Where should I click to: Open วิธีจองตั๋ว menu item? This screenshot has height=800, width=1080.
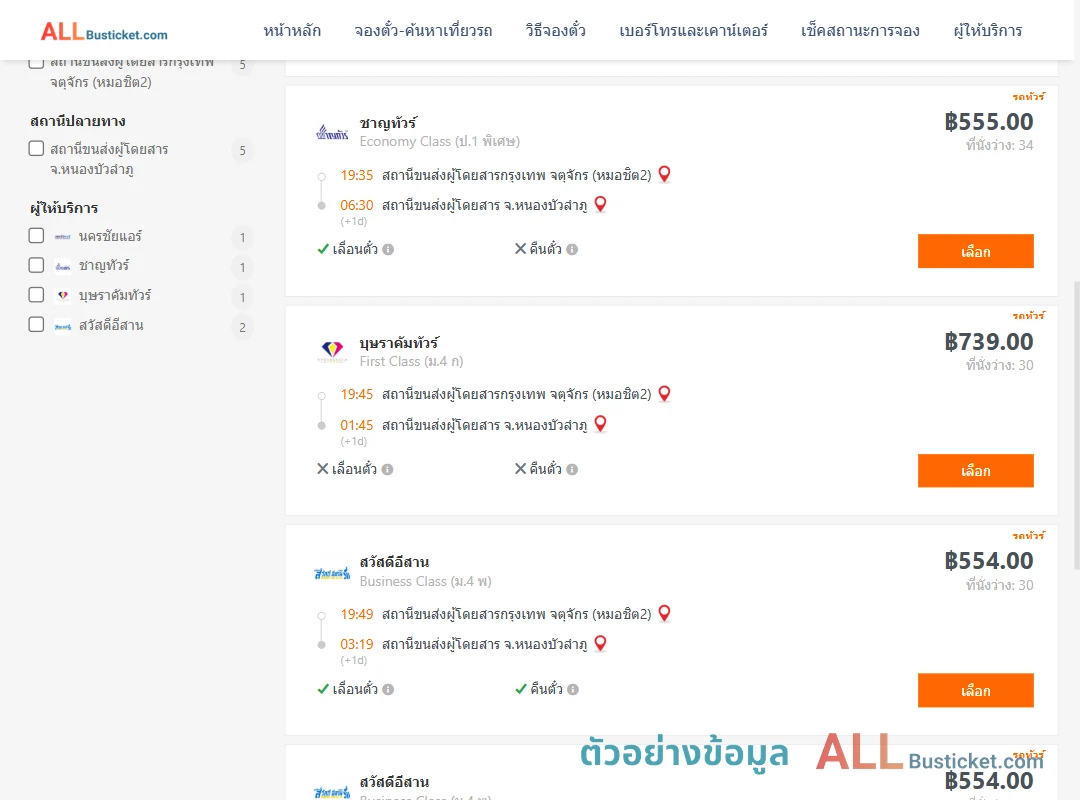(x=555, y=30)
